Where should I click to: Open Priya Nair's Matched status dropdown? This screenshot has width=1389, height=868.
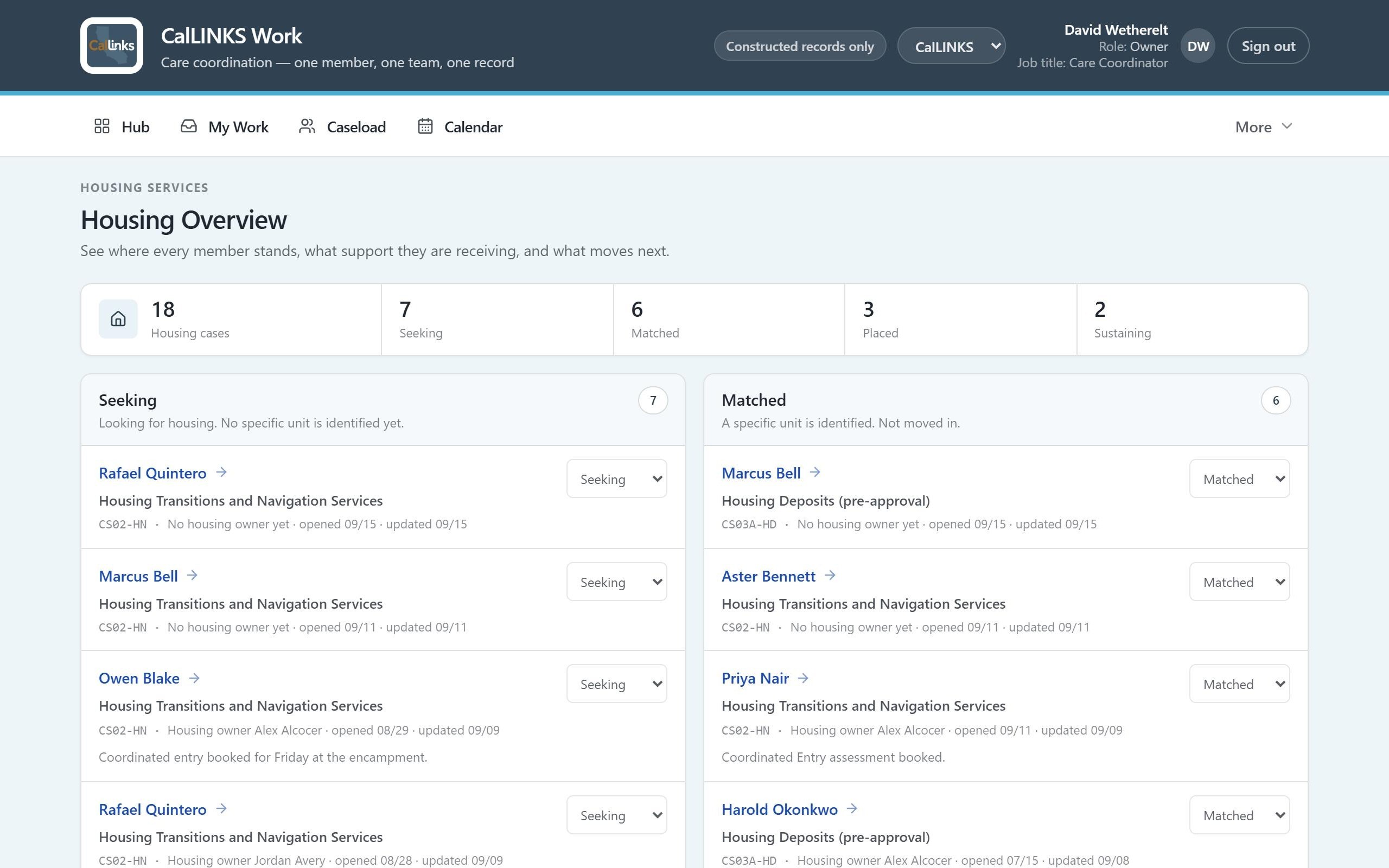1239,684
